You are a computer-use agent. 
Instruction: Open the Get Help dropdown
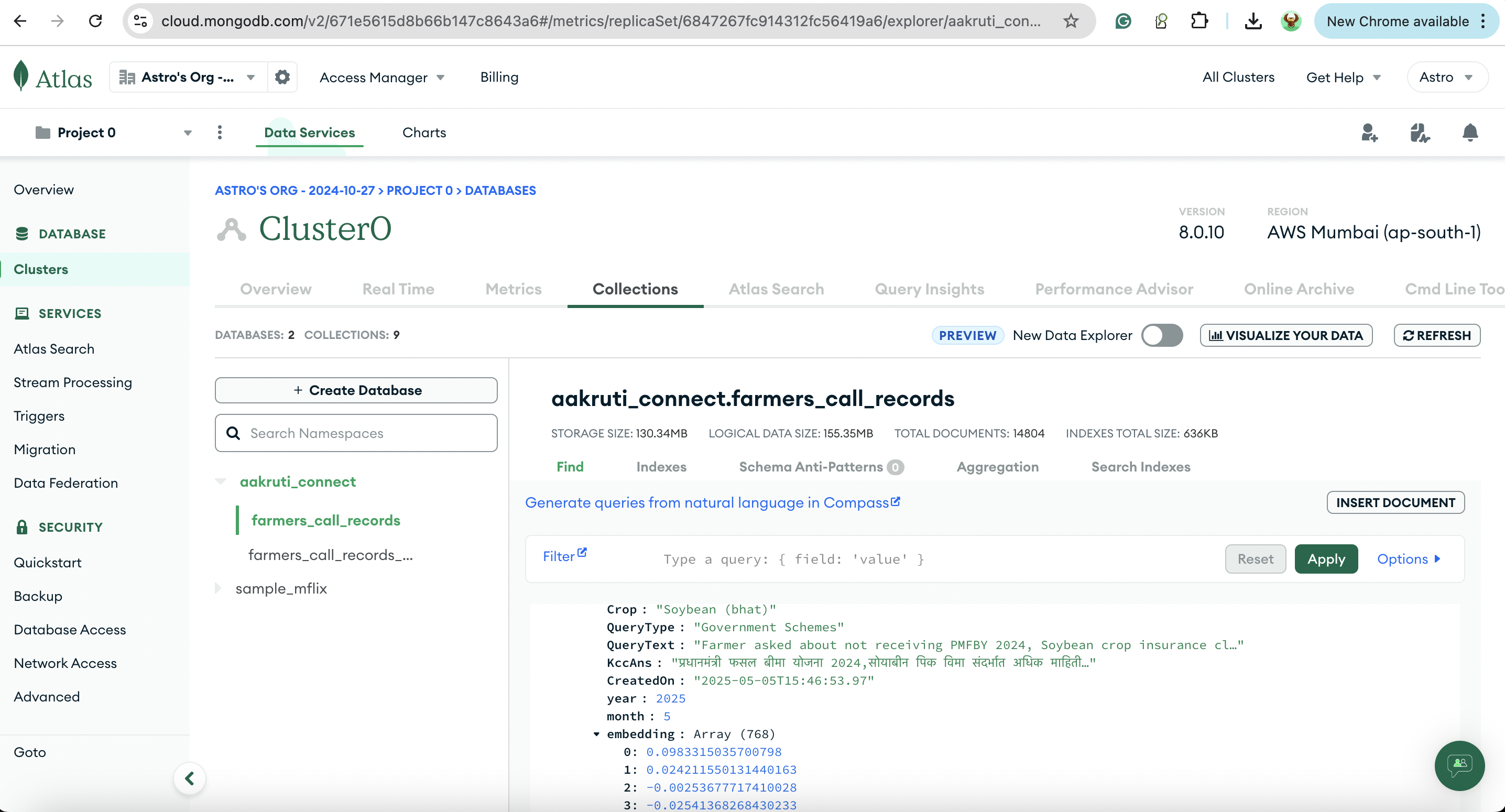click(x=1343, y=77)
